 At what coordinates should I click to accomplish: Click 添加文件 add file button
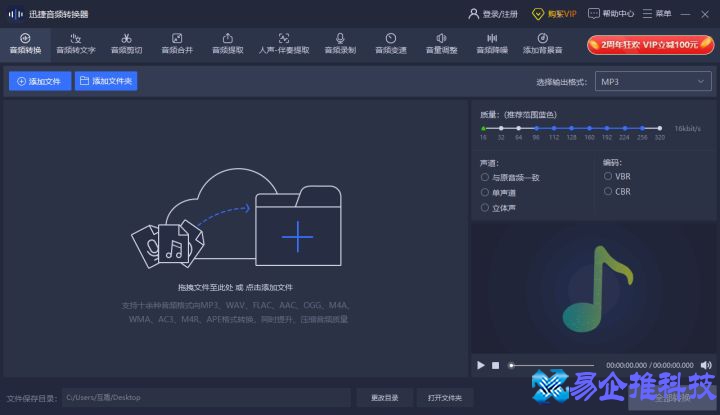pos(39,81)
